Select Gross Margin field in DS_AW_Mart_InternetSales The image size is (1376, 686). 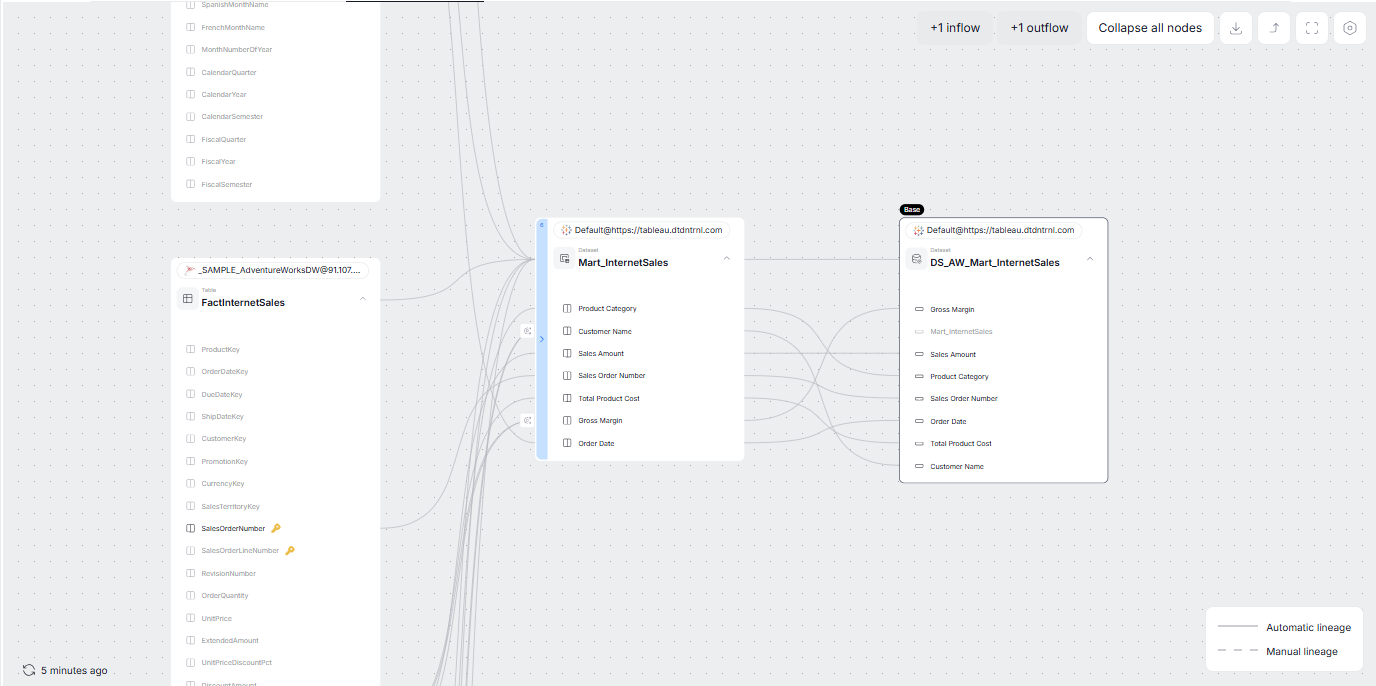(x=951, y=310)
